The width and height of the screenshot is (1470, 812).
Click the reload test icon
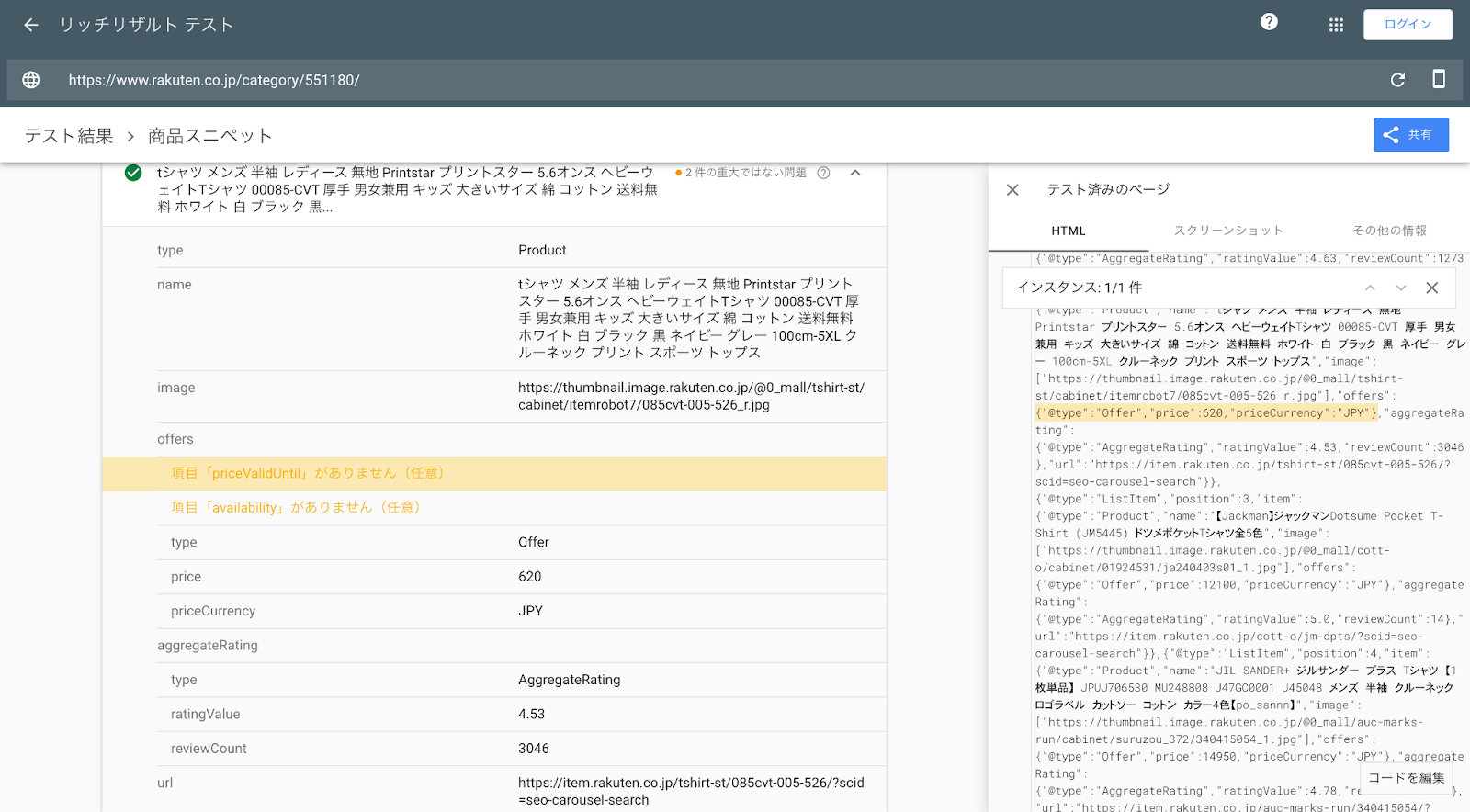click(x=1397, y=80)
